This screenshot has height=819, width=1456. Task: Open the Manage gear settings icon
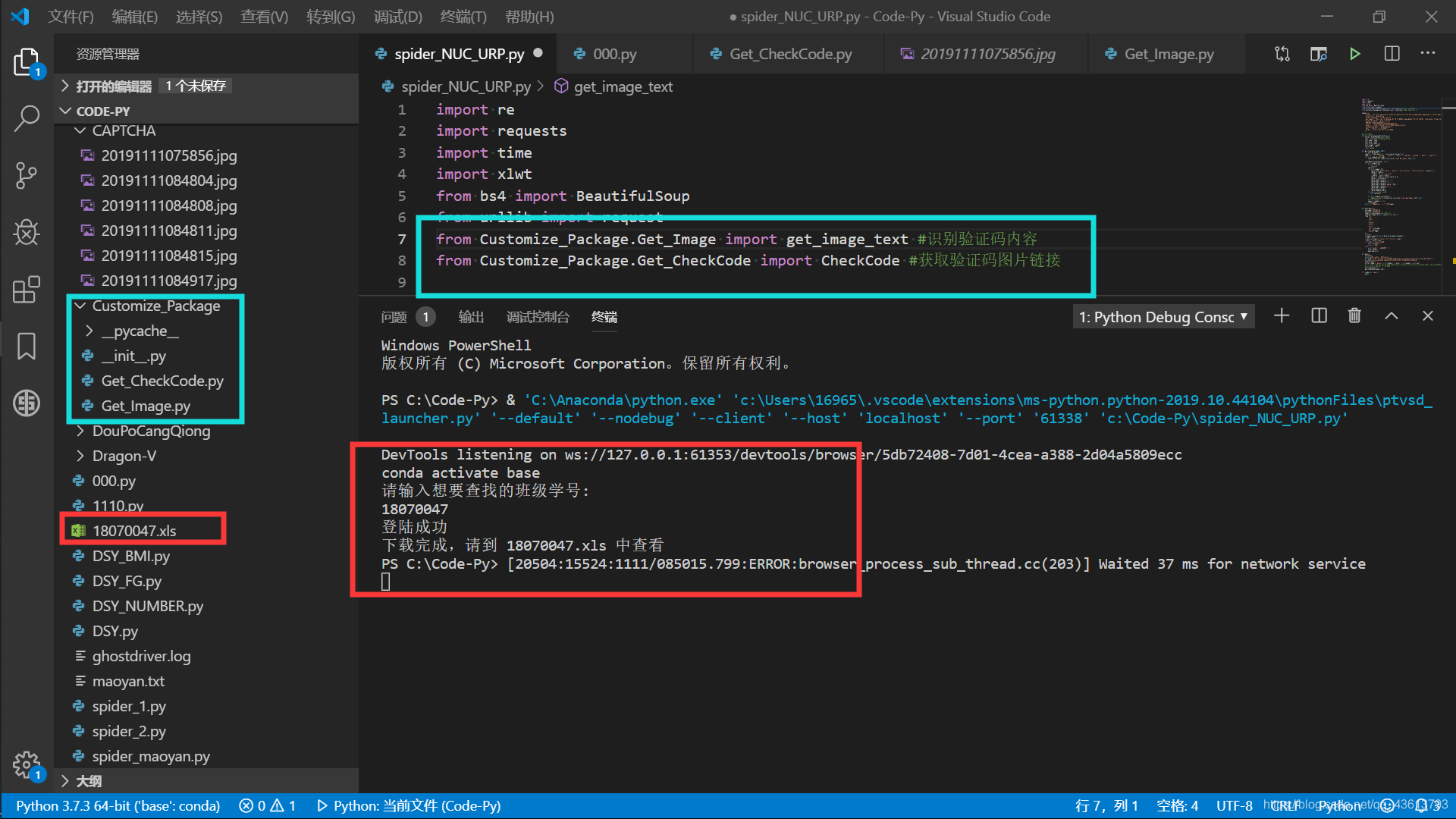tap(27, 764)
